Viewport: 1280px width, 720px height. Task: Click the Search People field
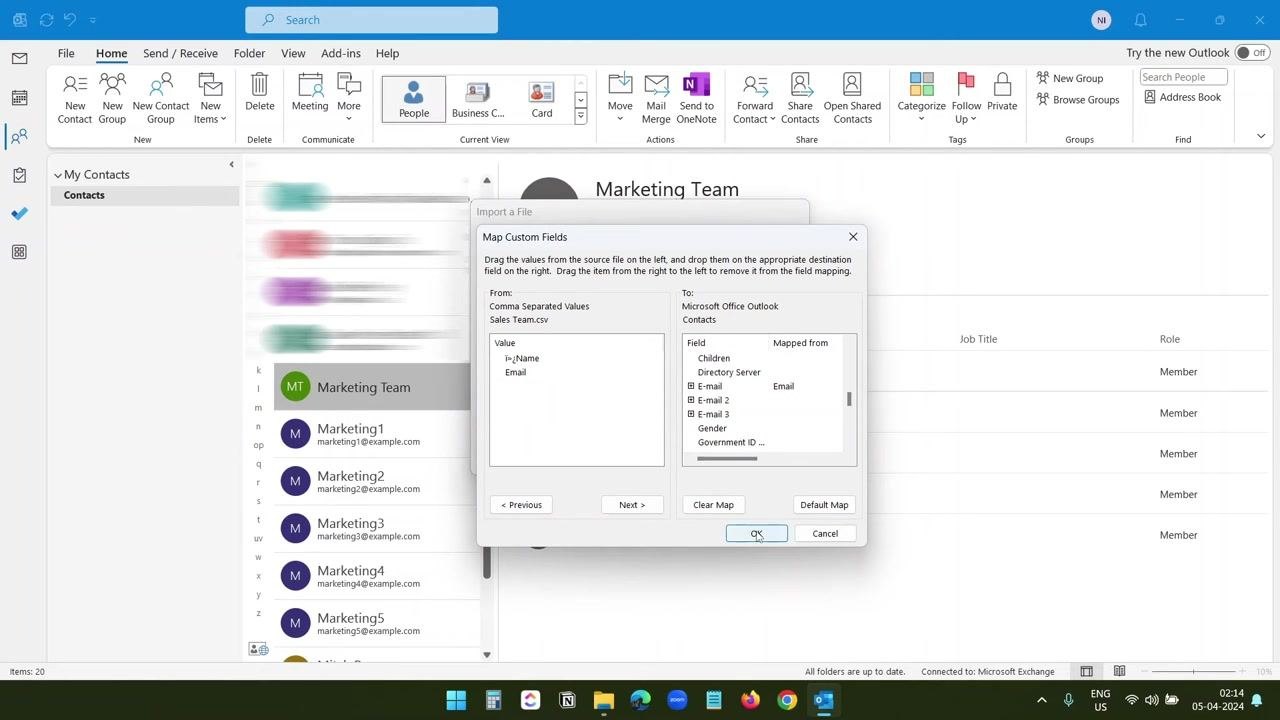[x=1183, y=77]
